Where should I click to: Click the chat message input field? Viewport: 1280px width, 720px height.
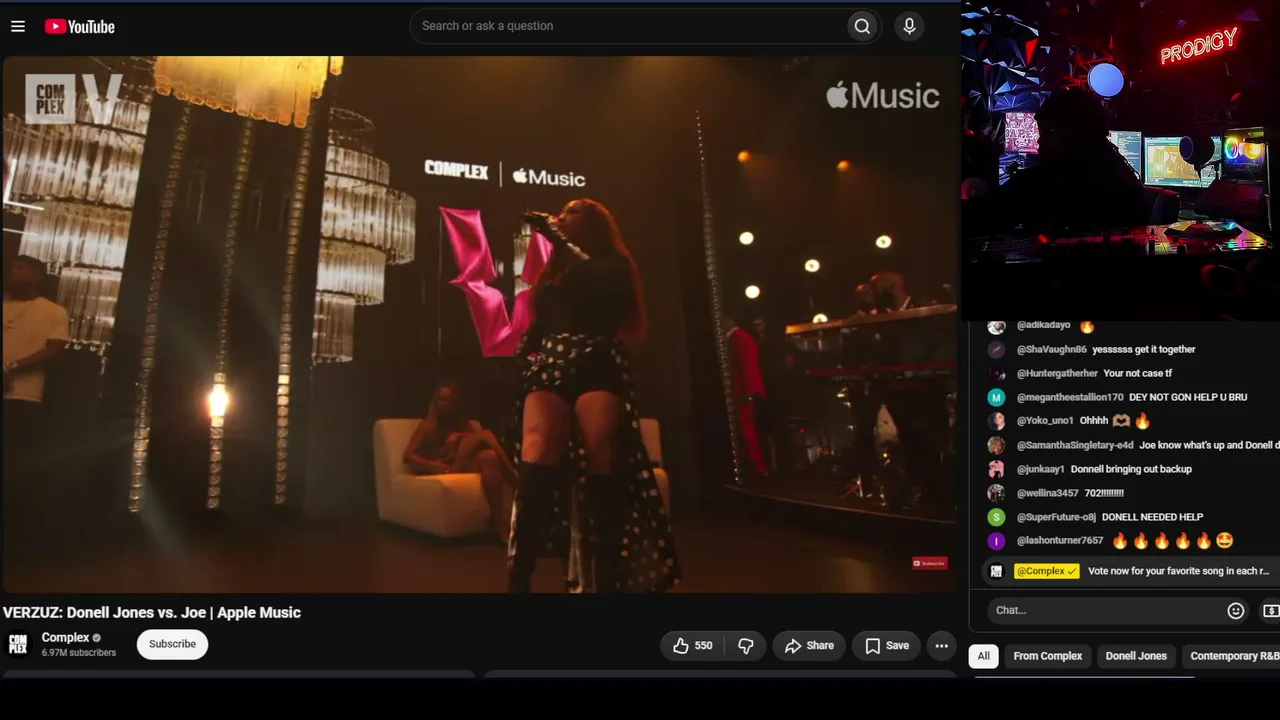click(x=1105, y=610)
